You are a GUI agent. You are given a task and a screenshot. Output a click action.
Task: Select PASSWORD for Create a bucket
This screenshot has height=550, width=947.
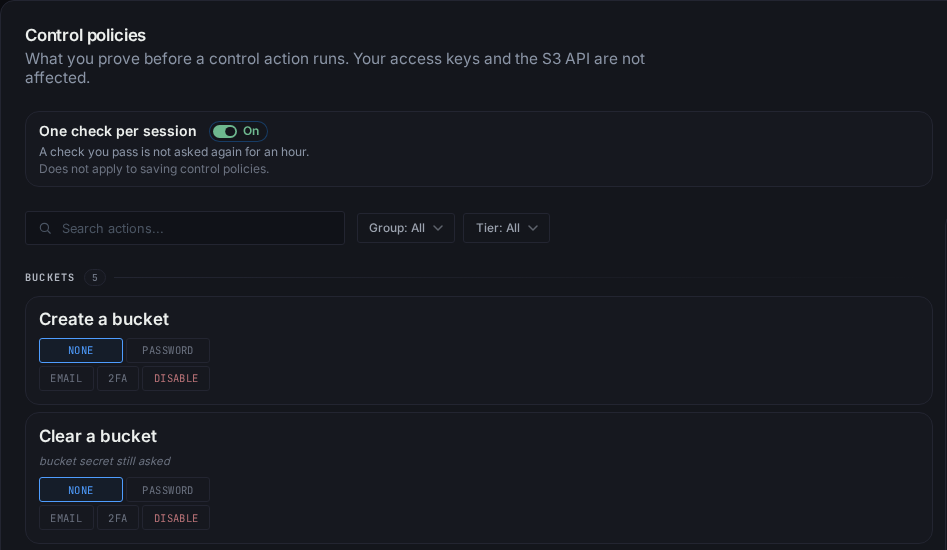click(168, 351)
